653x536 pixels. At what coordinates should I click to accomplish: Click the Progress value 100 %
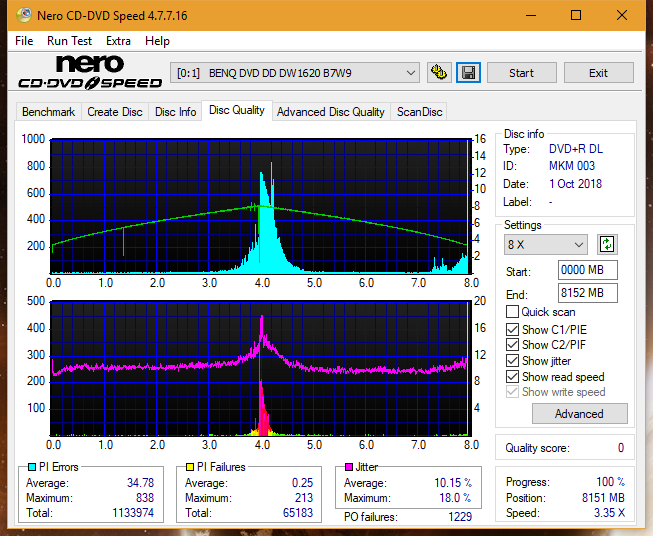611,482
